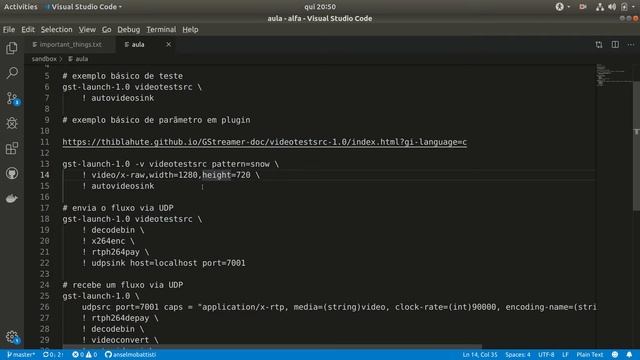
Task: Click the Ln 14, Col 35 indicator
Action: (480, 355)
